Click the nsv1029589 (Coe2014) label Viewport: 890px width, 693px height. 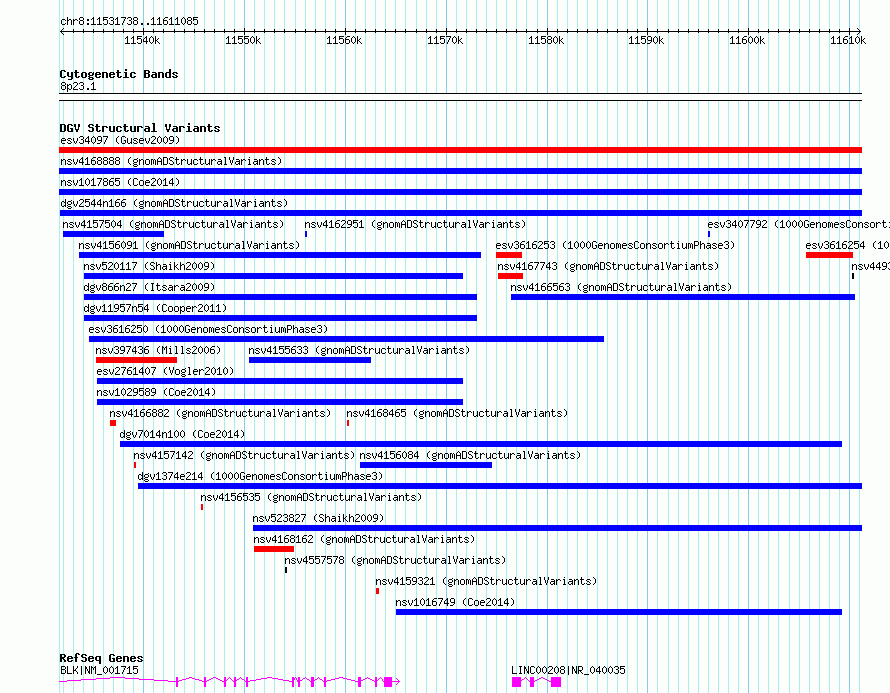point(156,392)
